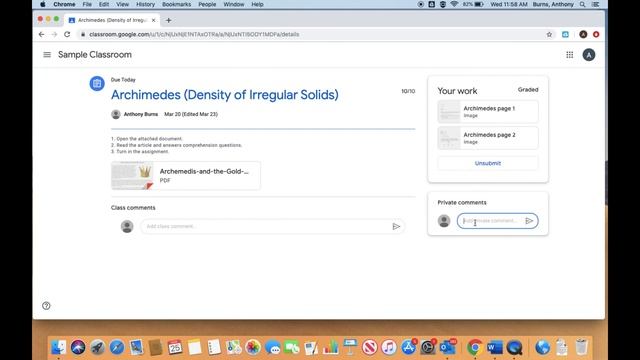640x360 pixels.
Task: Open the Chrome profile avatar
Action: 583,34
